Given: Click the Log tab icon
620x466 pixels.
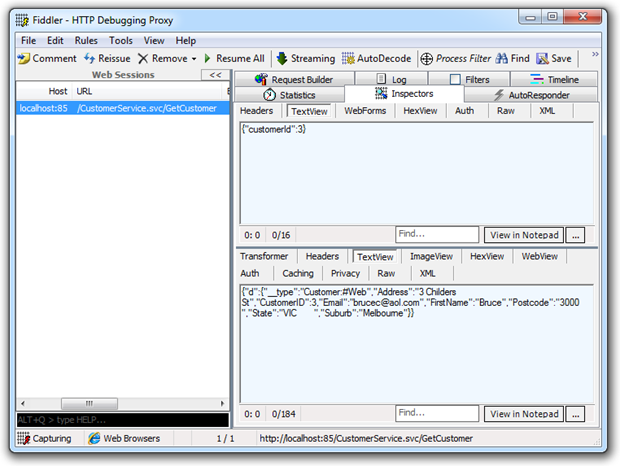Looking at the screenshot, I should pos(381,79).
